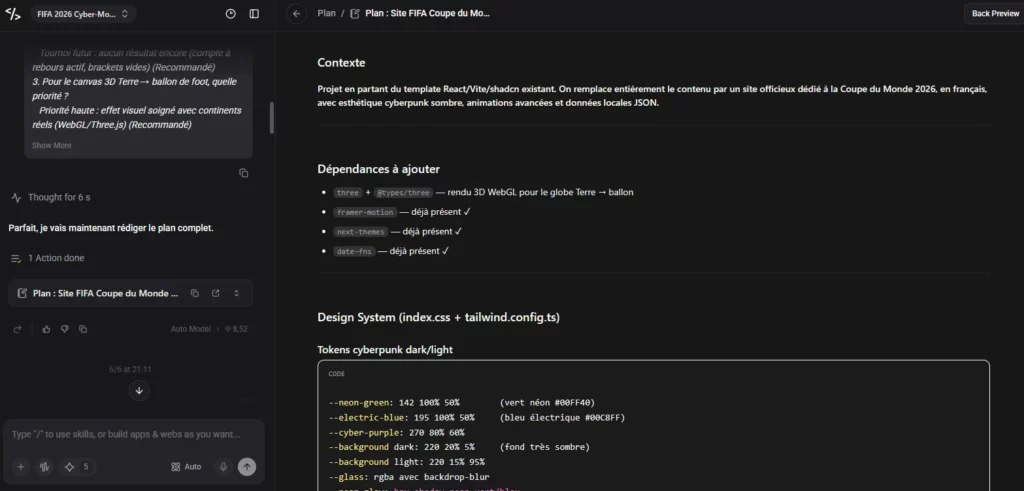
Task: Open the Auto mode dropdown
Action: pyautogui.click(x=186, y=467)
